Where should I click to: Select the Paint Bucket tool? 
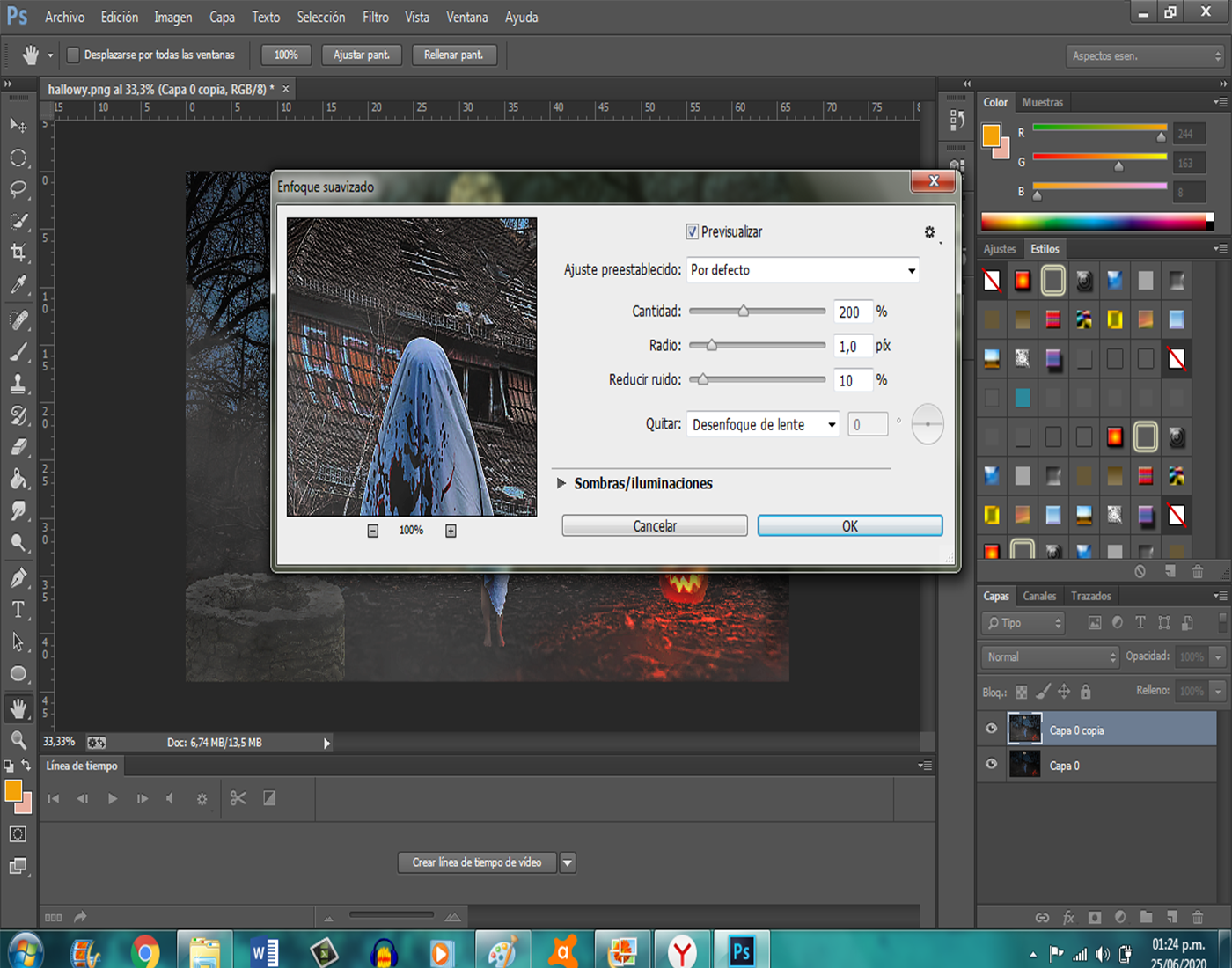click(18, 479)
